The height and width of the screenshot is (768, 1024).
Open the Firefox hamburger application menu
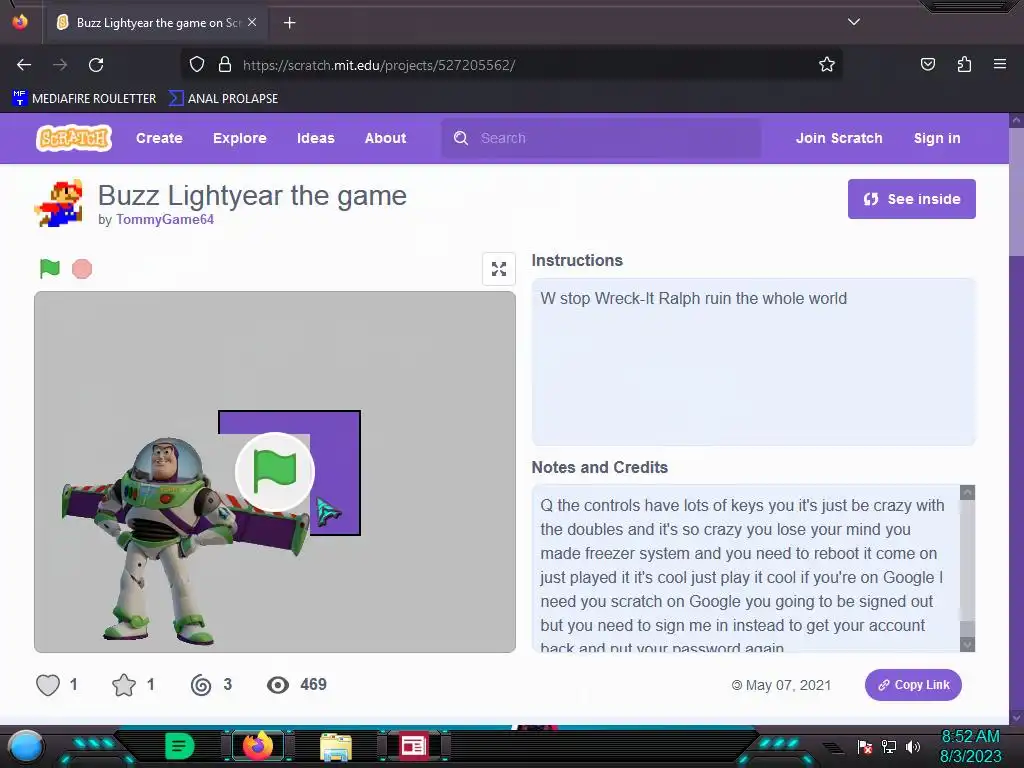click(1000, 64)
